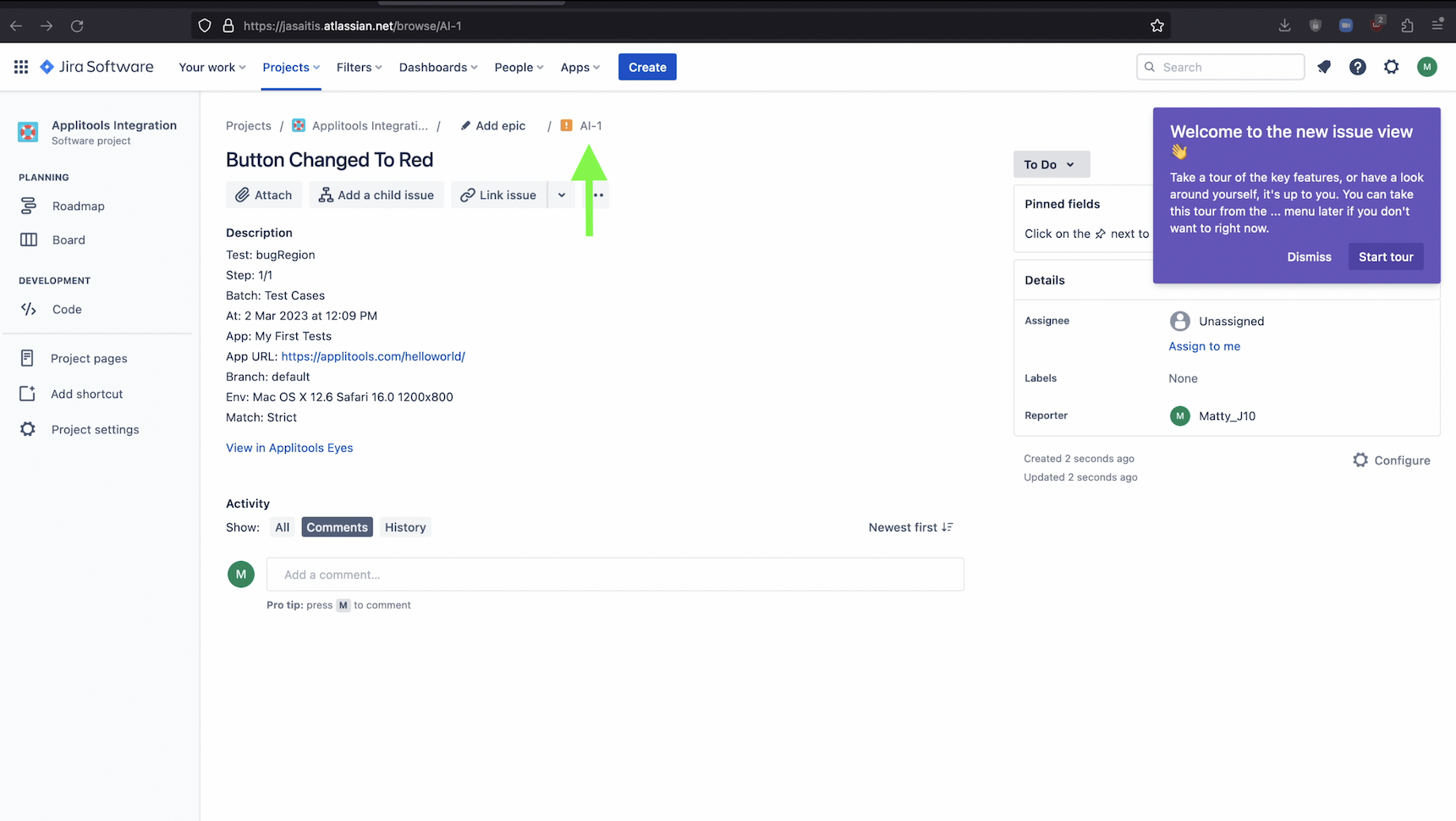The image size is (1456, 821).
Task: Open Code in the sidebar
Action: pos(67,309)
